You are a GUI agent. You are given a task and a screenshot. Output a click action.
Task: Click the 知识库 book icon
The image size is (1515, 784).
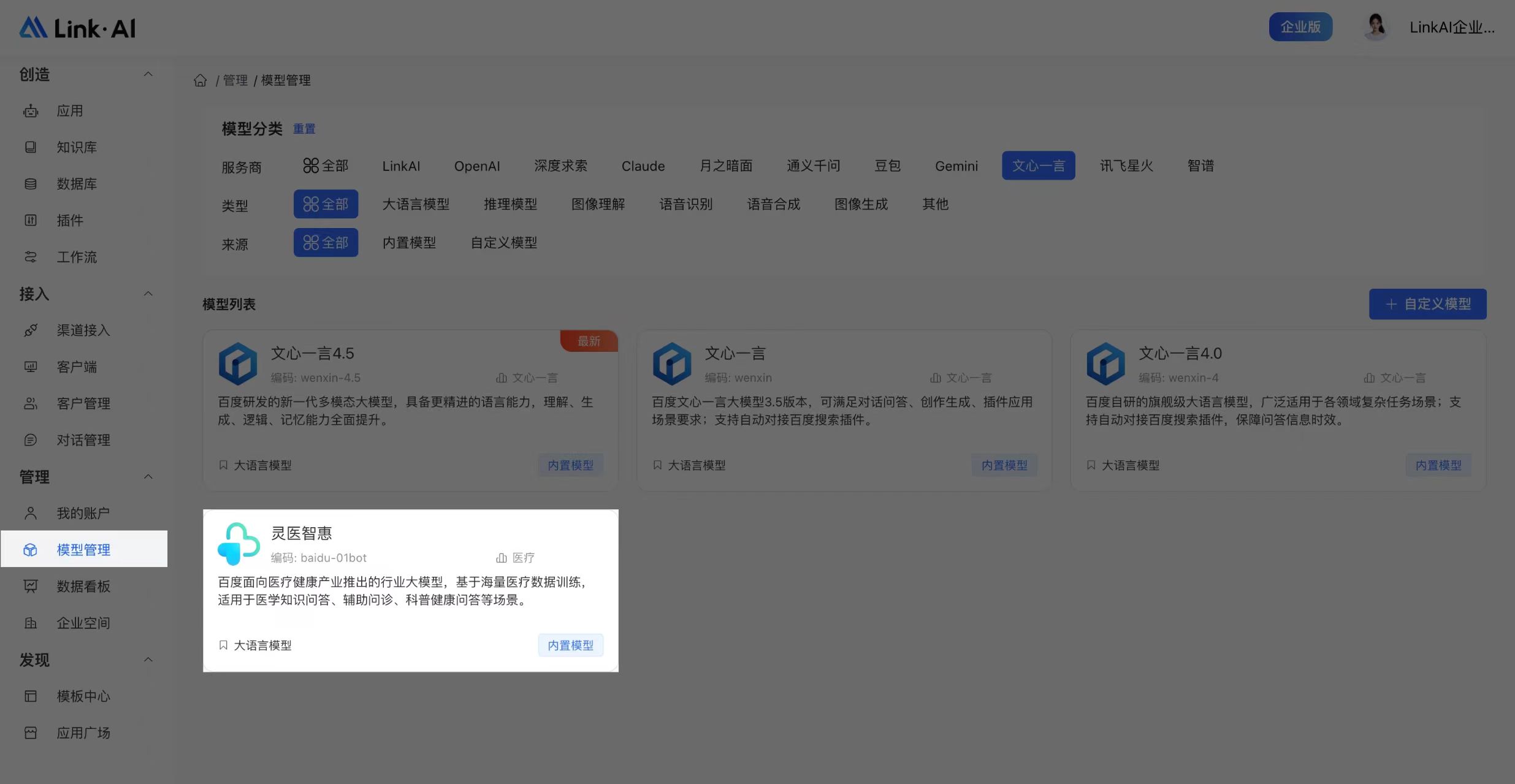tap(31, 147)
